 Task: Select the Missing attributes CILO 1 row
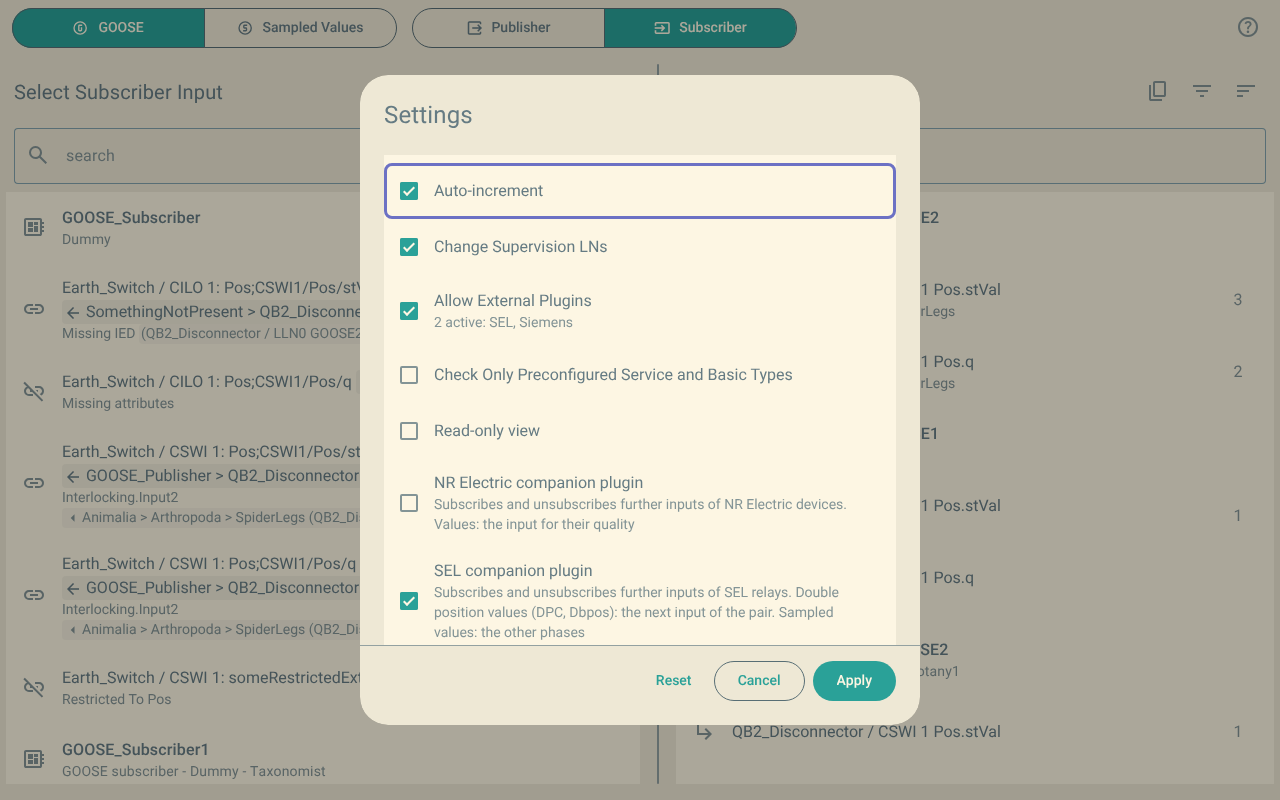[323, 392]
